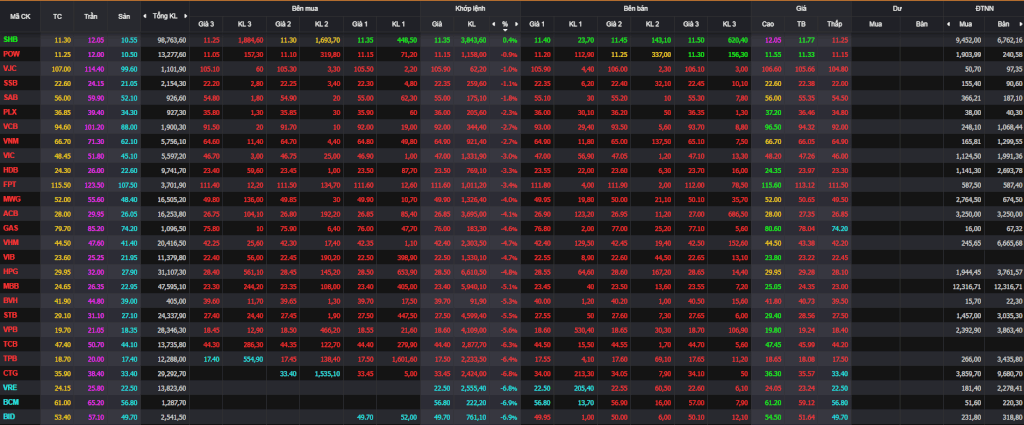Open the VRE stock ticker
Image resolution: width=1024 pixels, height=425 pixels.
click(10, 386)
